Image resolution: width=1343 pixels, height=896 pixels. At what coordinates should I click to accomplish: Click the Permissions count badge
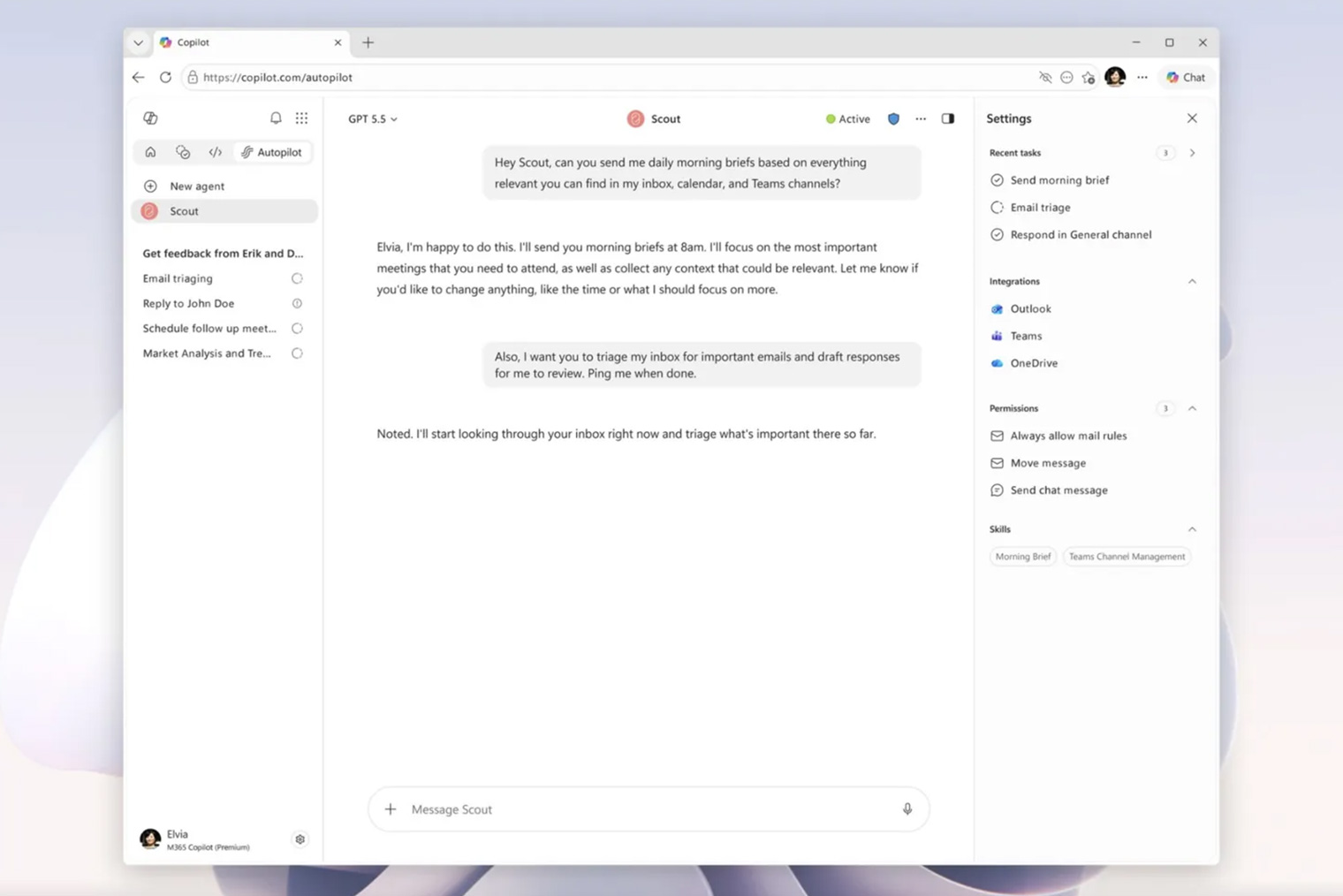pyautogui.click(x=1165, y=408)
